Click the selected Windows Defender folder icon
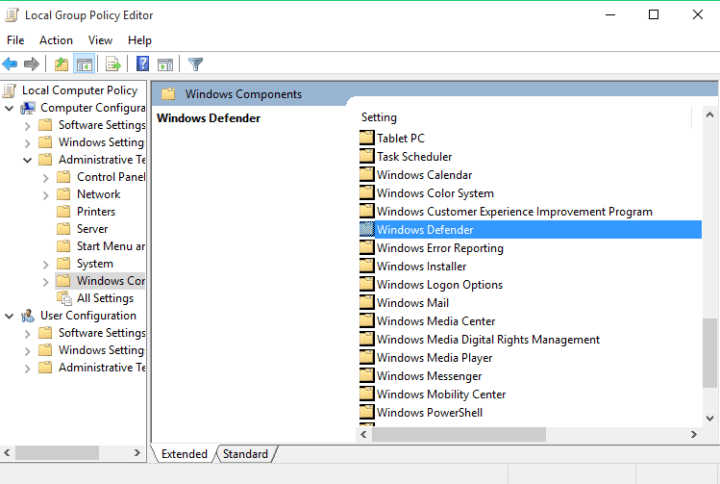The height and width of the screenshot is (484, 720). click(x=366, y=229)
